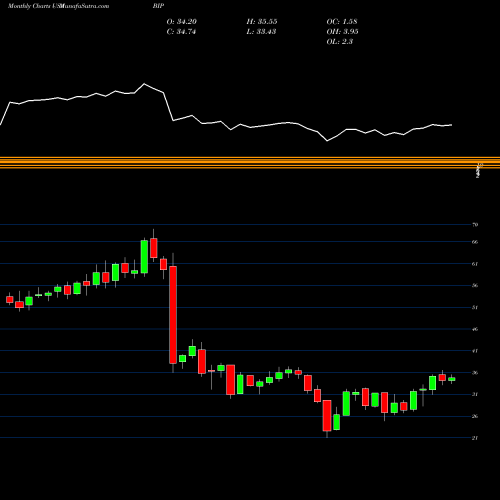Click the close value C: 34.74

(181, 32)
